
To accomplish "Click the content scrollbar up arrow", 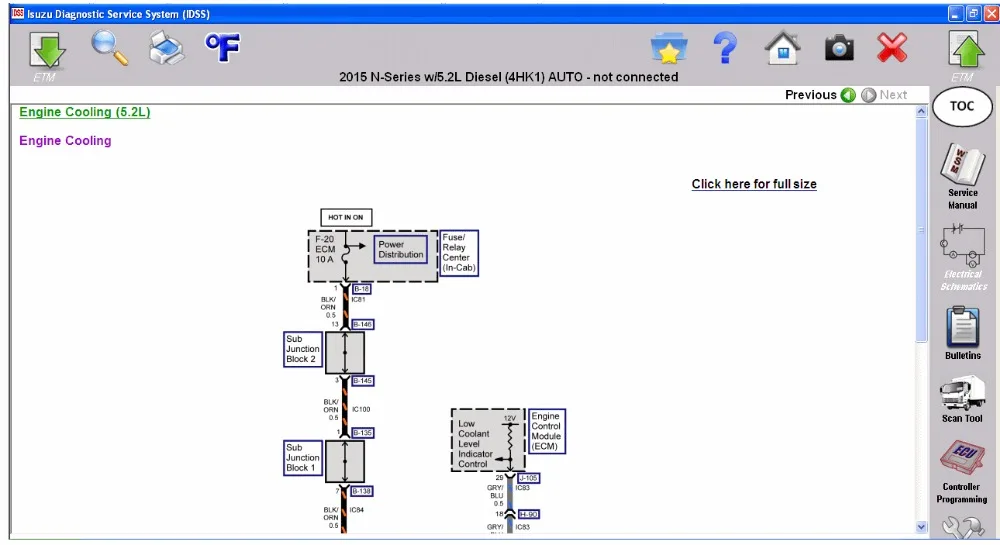I will [921, 112].
